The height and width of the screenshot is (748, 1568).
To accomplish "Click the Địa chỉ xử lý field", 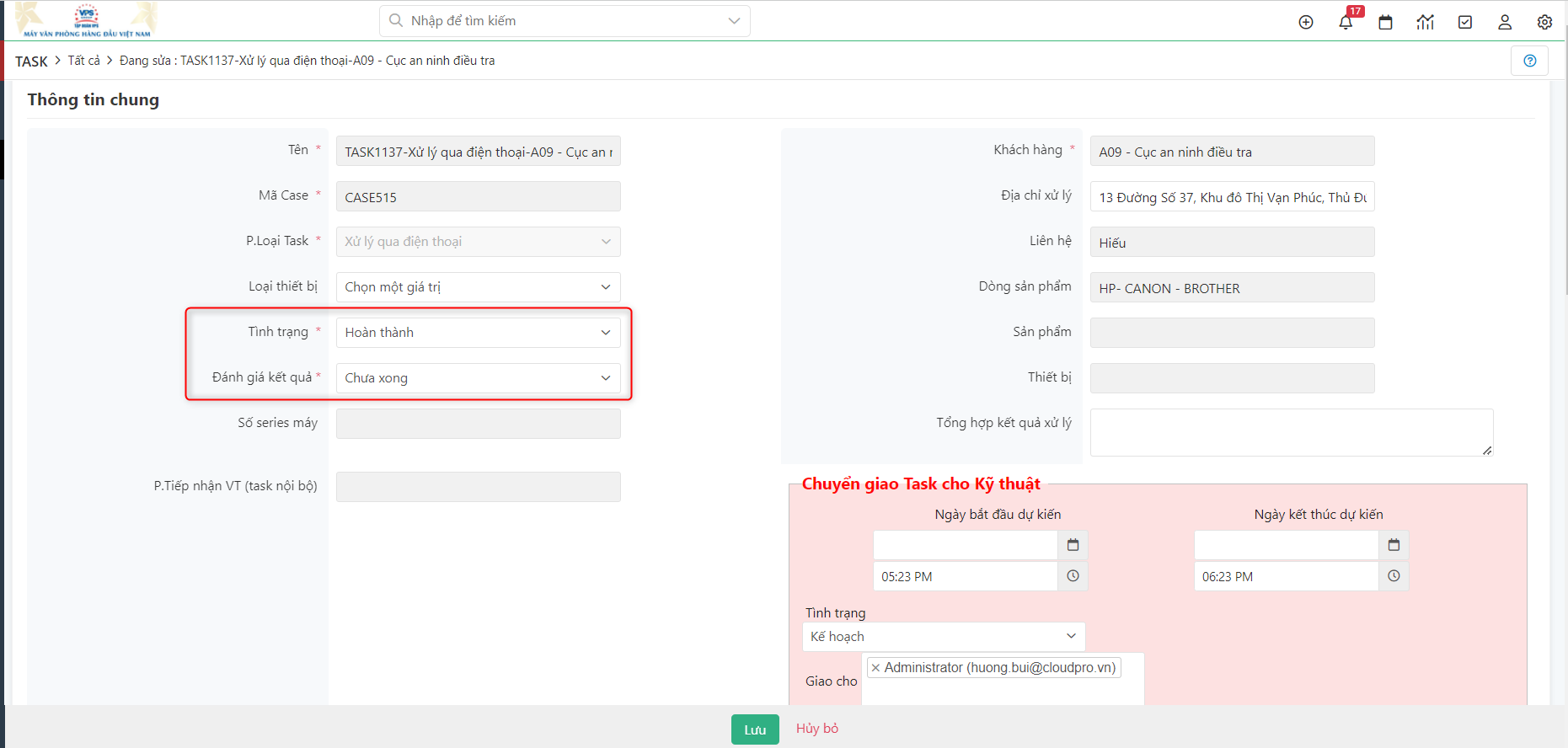I will point(1232,197).
